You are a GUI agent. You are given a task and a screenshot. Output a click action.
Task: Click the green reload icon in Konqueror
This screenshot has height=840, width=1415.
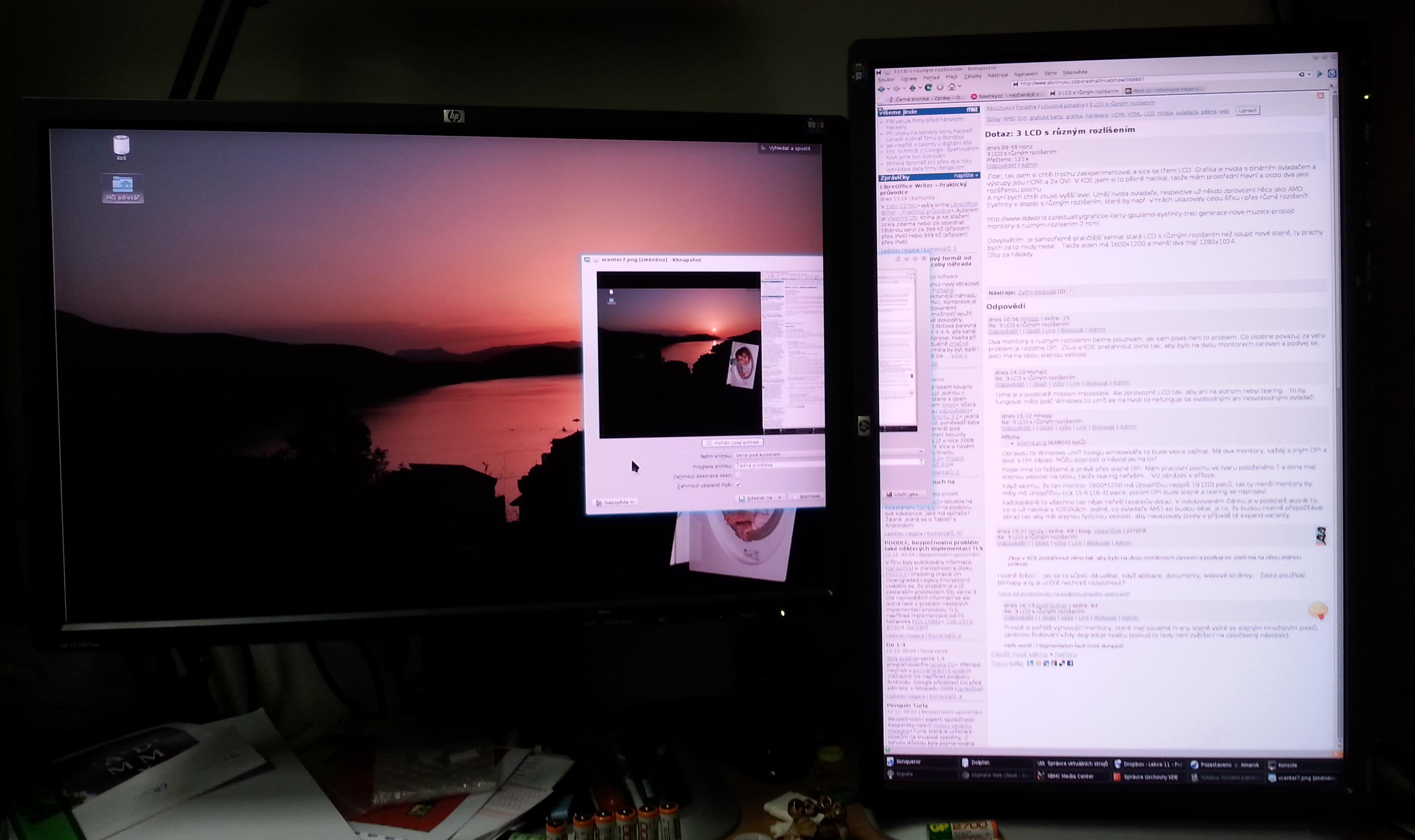[x=928, y=88]
